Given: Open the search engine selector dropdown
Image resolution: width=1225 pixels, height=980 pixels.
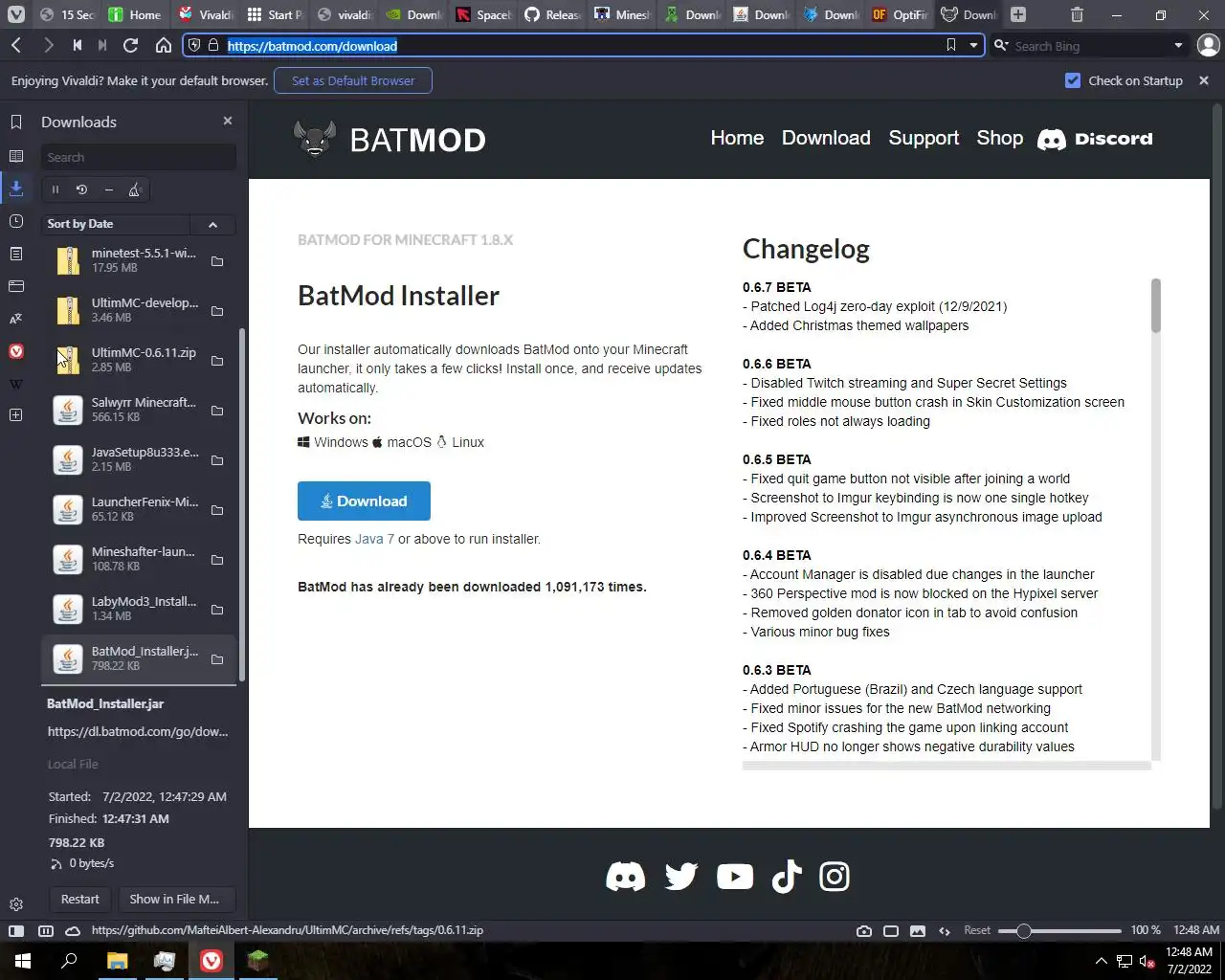Looking at the screenshot, I should 1002,45.
